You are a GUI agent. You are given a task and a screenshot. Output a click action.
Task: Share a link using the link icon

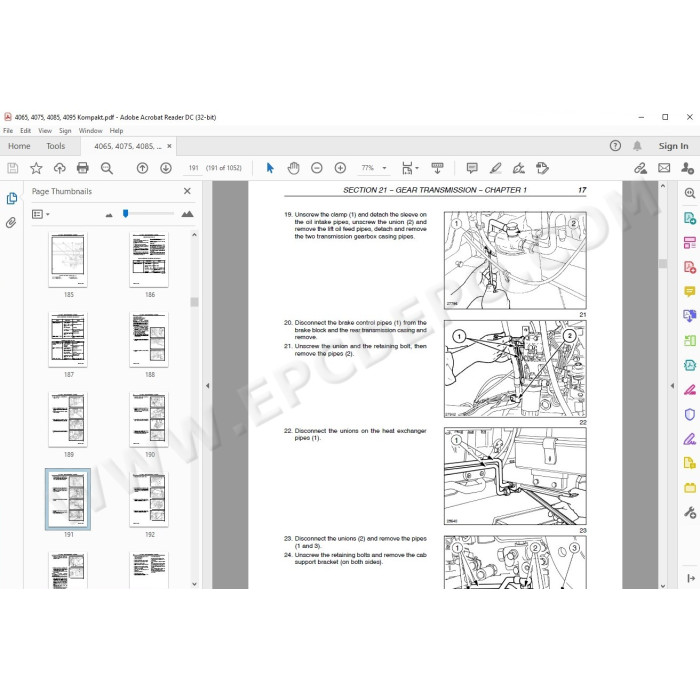641,168
